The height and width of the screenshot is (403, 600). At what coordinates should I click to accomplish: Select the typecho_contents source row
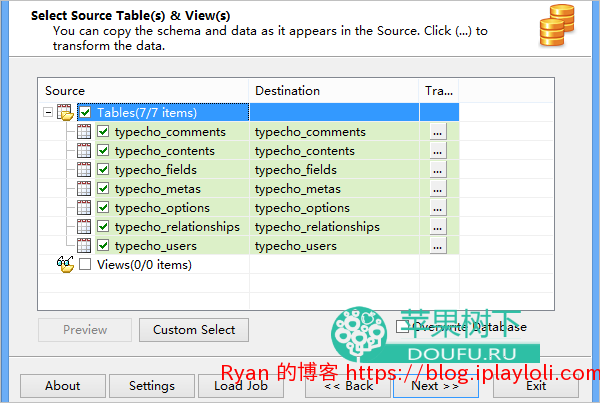click(x=165, y=151)
